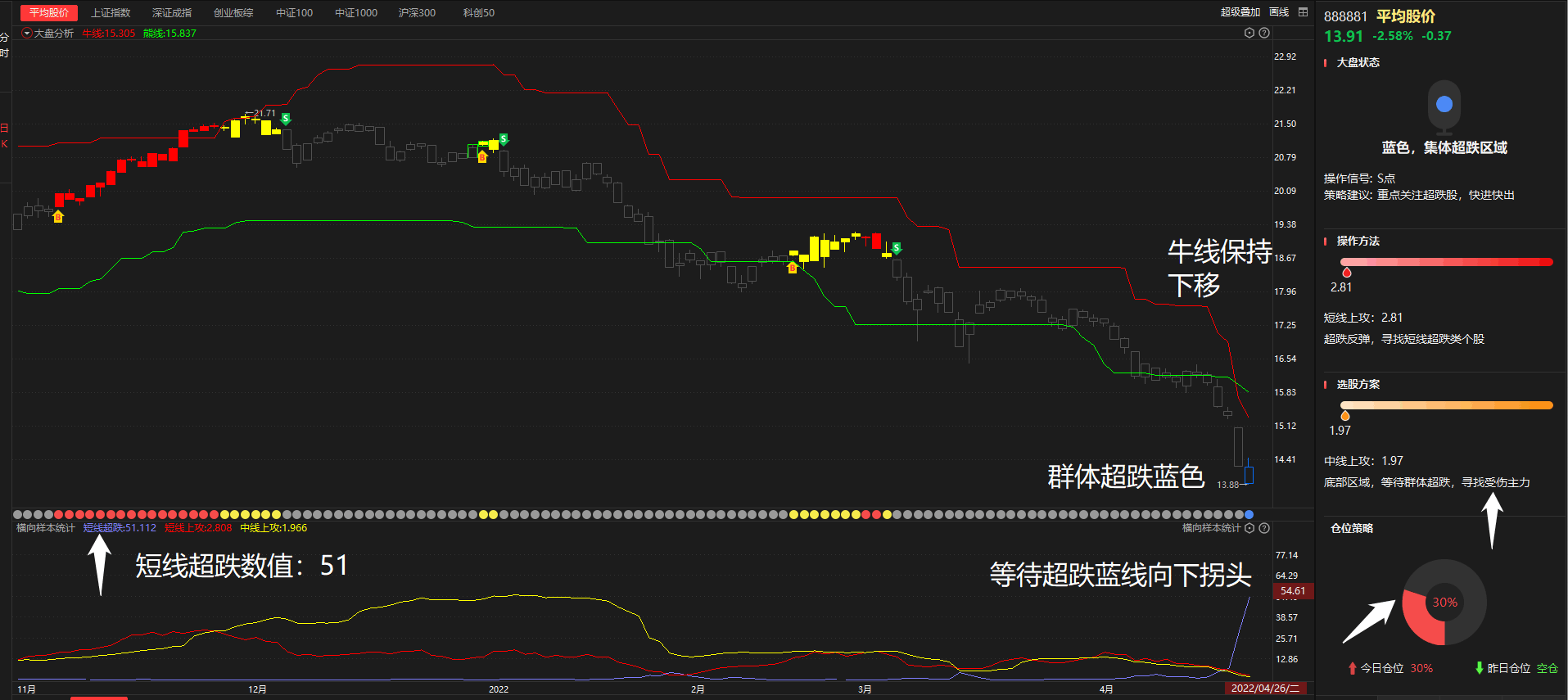Screen dimensions: 1568x700
Task: Click the 选股方案 section header
Action: point(1358,384)
